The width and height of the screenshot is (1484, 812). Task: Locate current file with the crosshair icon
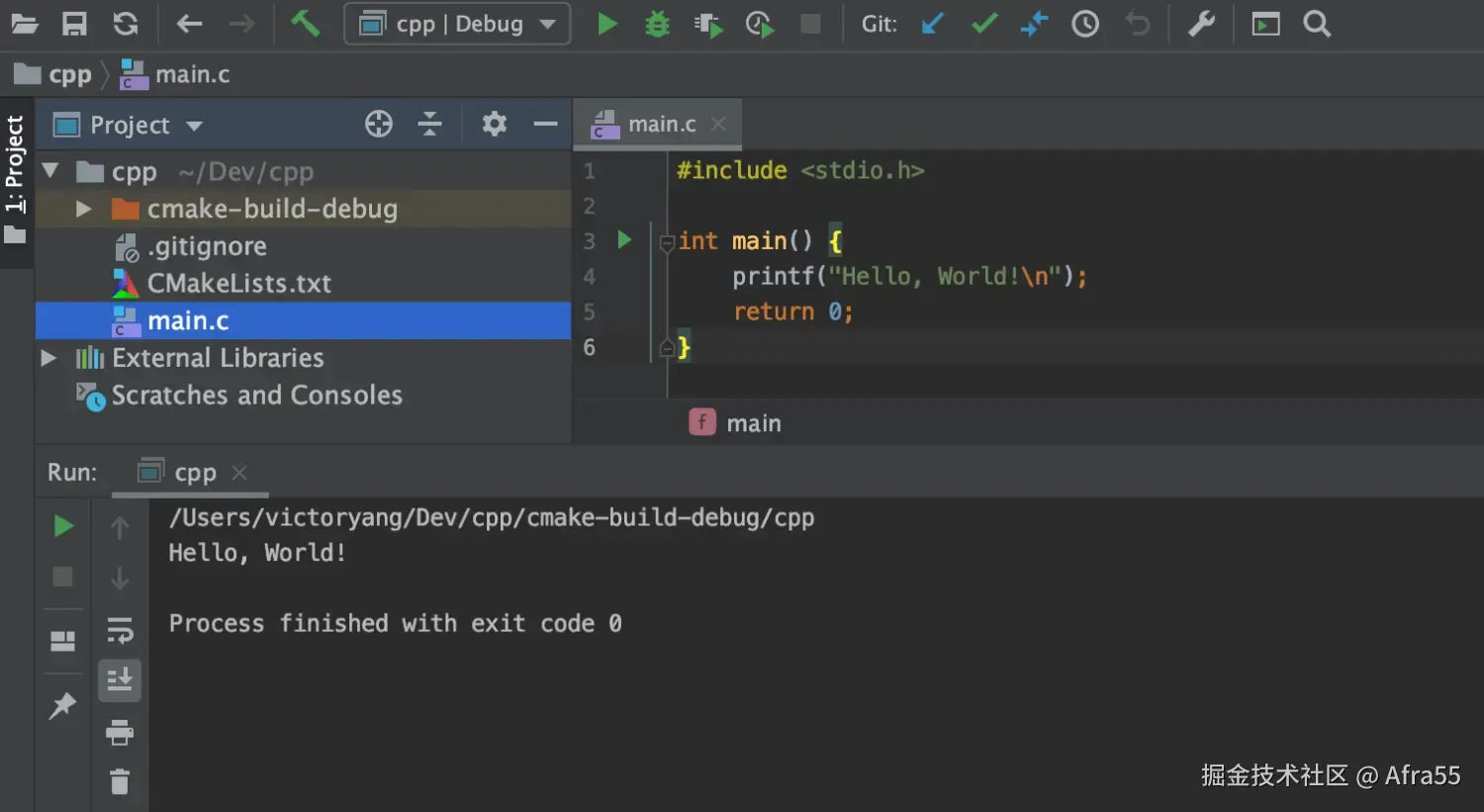click(x=379, y=124)
